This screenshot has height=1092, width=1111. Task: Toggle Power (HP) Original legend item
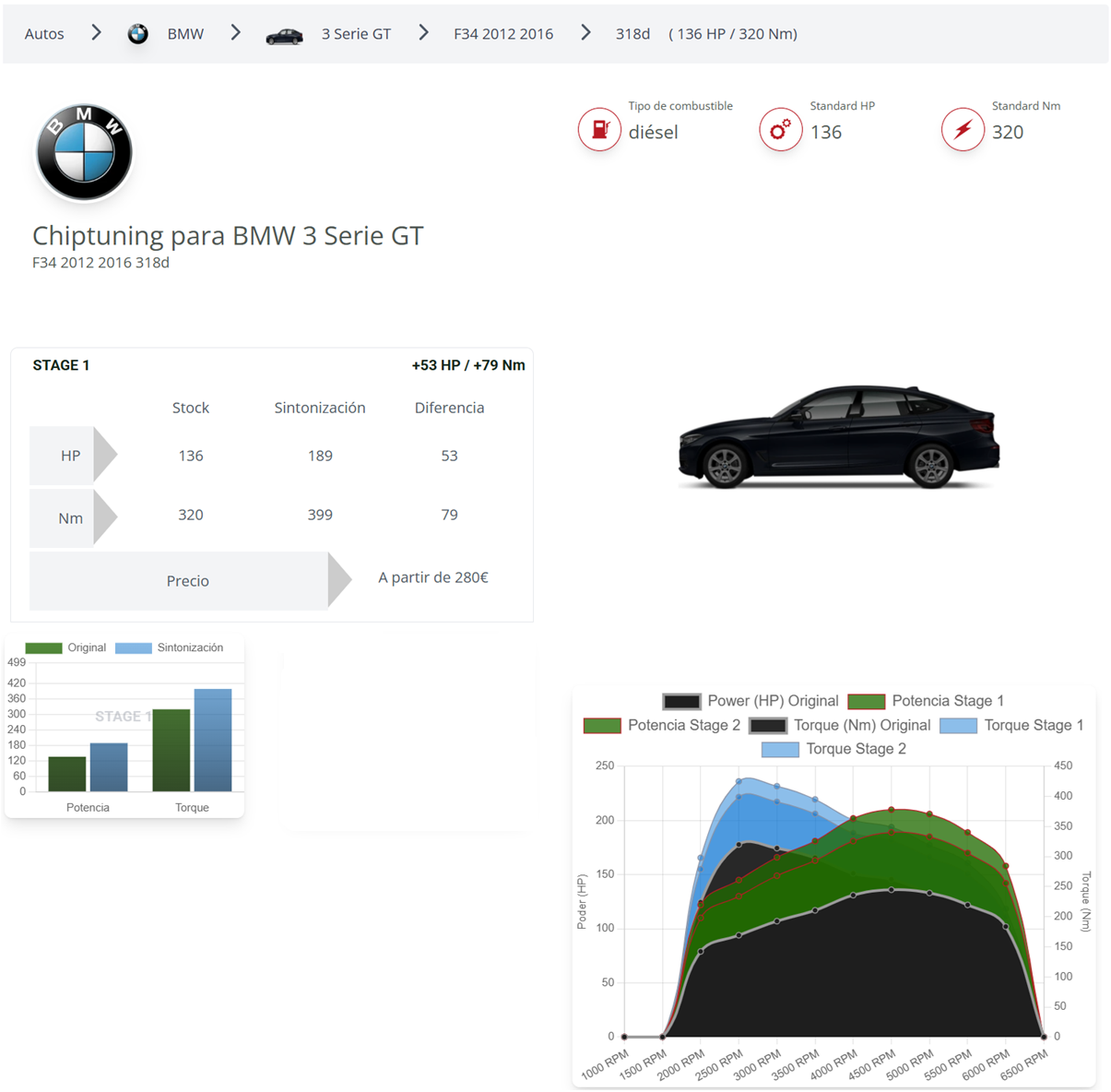[x=750, y=701]
